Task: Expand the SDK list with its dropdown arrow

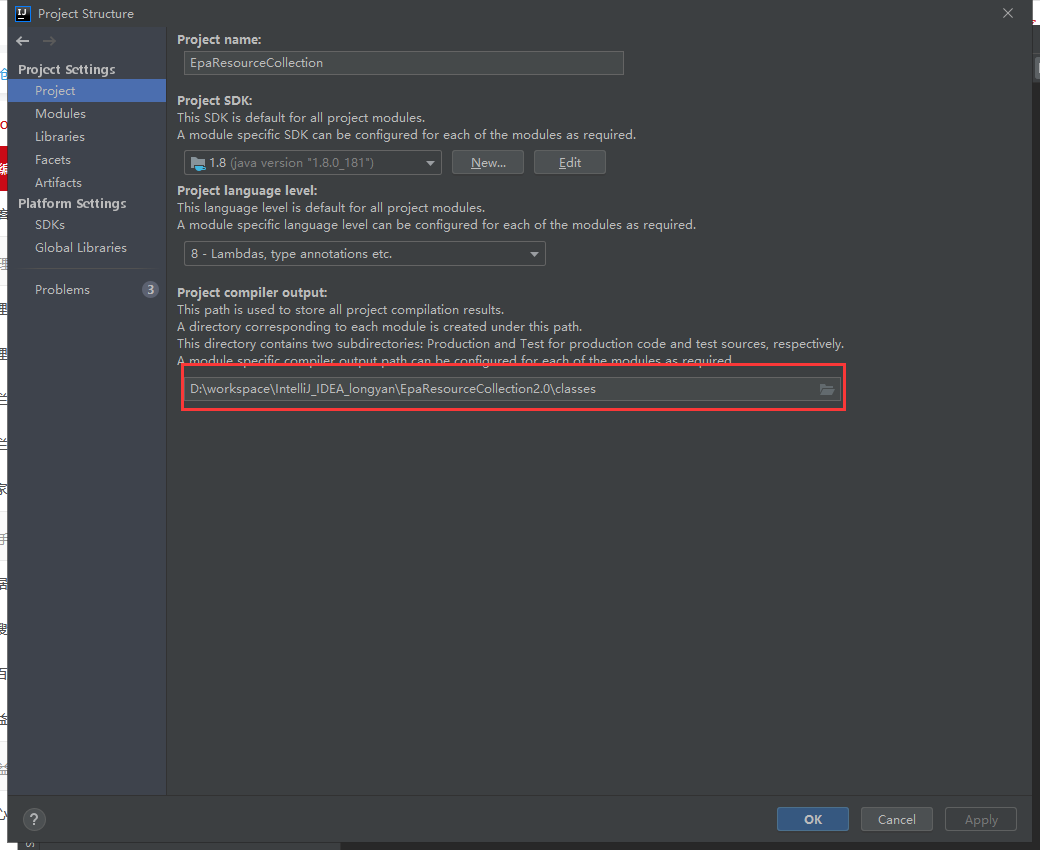Action: [x=431, y=161]
